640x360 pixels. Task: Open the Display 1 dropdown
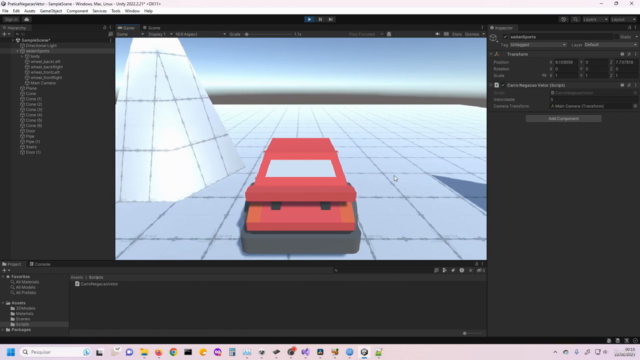(160, 34)
